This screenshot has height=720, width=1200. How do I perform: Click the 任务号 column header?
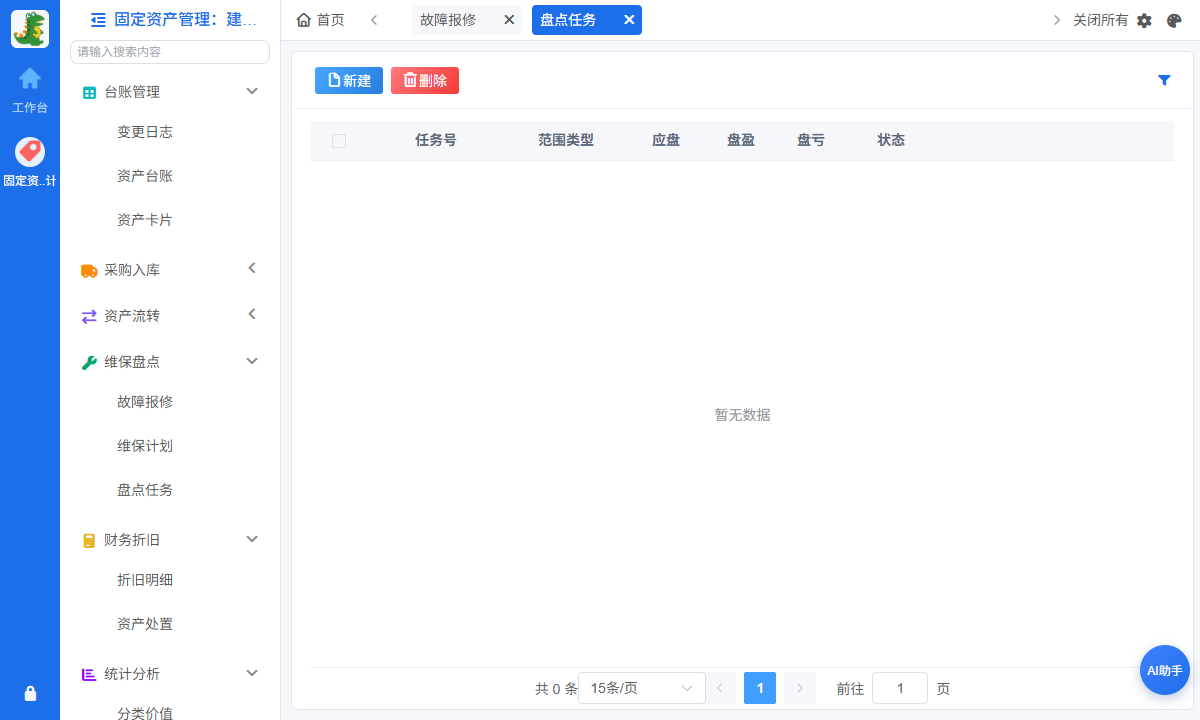pos(436,140)
